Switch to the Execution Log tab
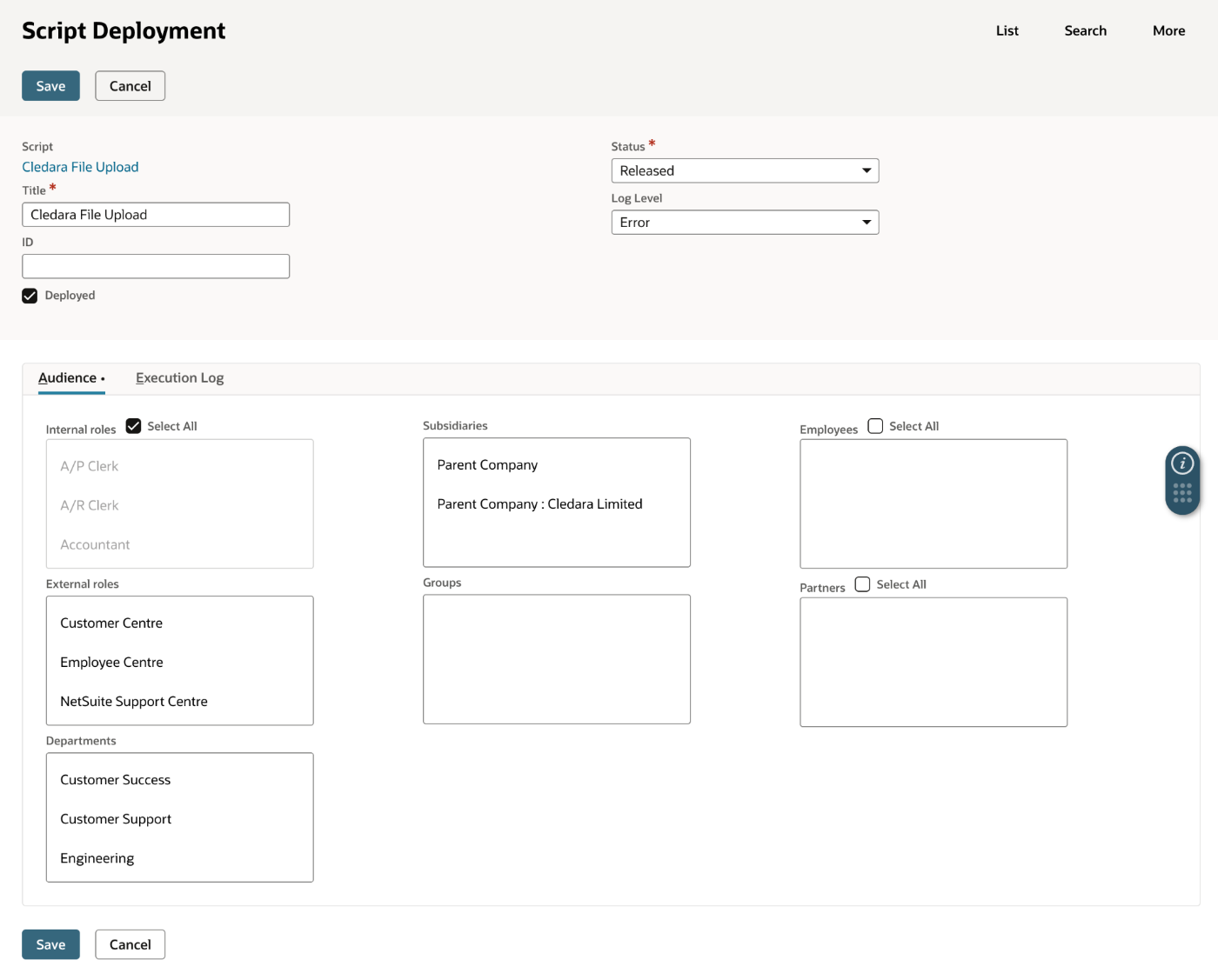The height and width of the screenshot is (980, 1218). pyautogui.click(x=179, y=378)
